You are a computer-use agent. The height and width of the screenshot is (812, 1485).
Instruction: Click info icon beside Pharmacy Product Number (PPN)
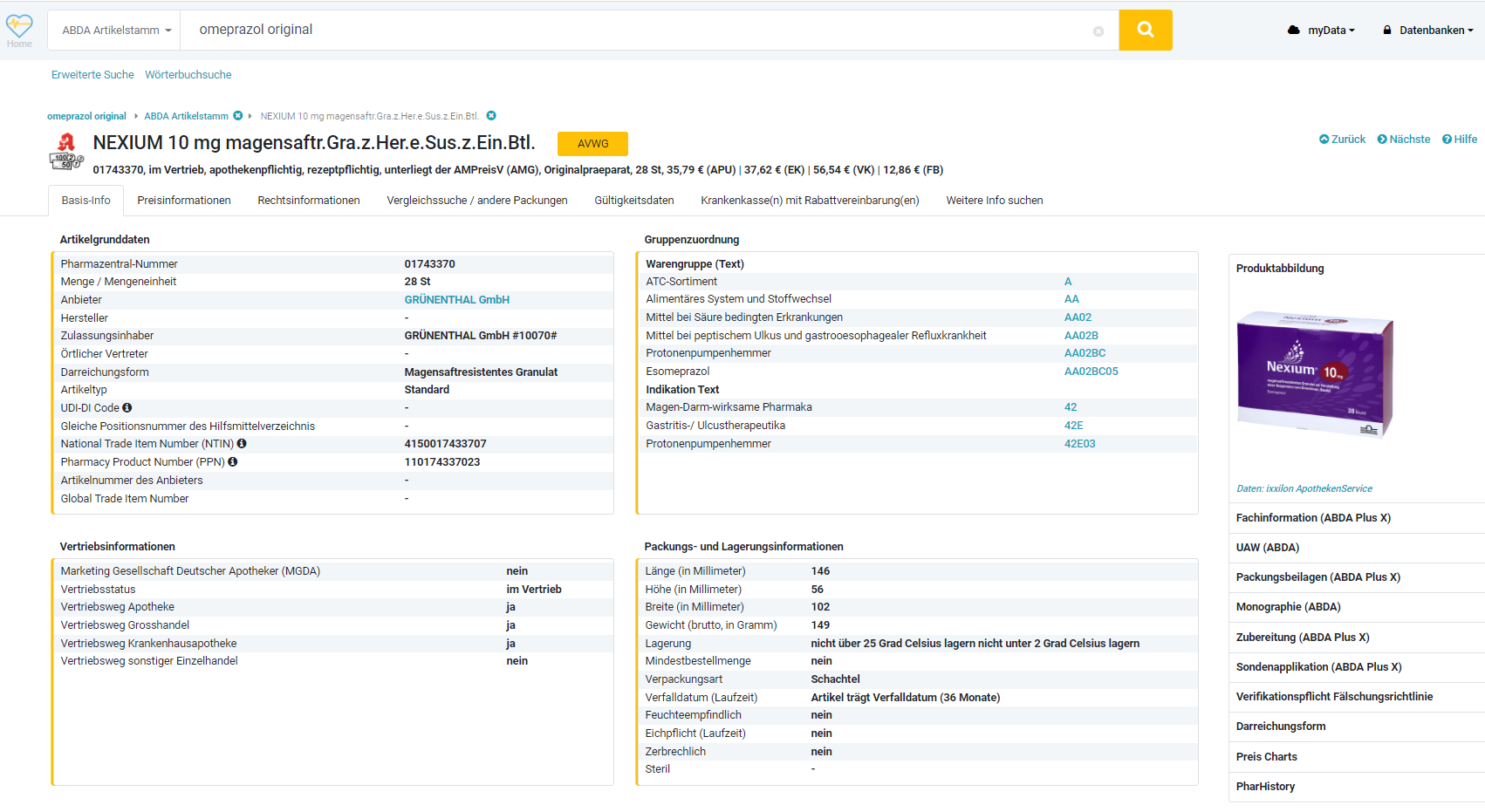(233, 462)
